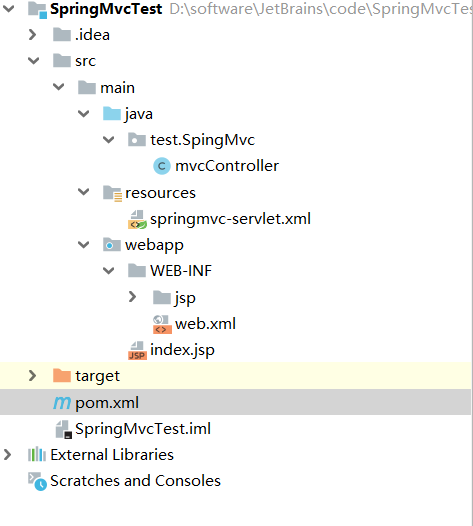473x526 pixels.
Task: Click the Maven icon beside pom.xml
Action: point(62,403)
